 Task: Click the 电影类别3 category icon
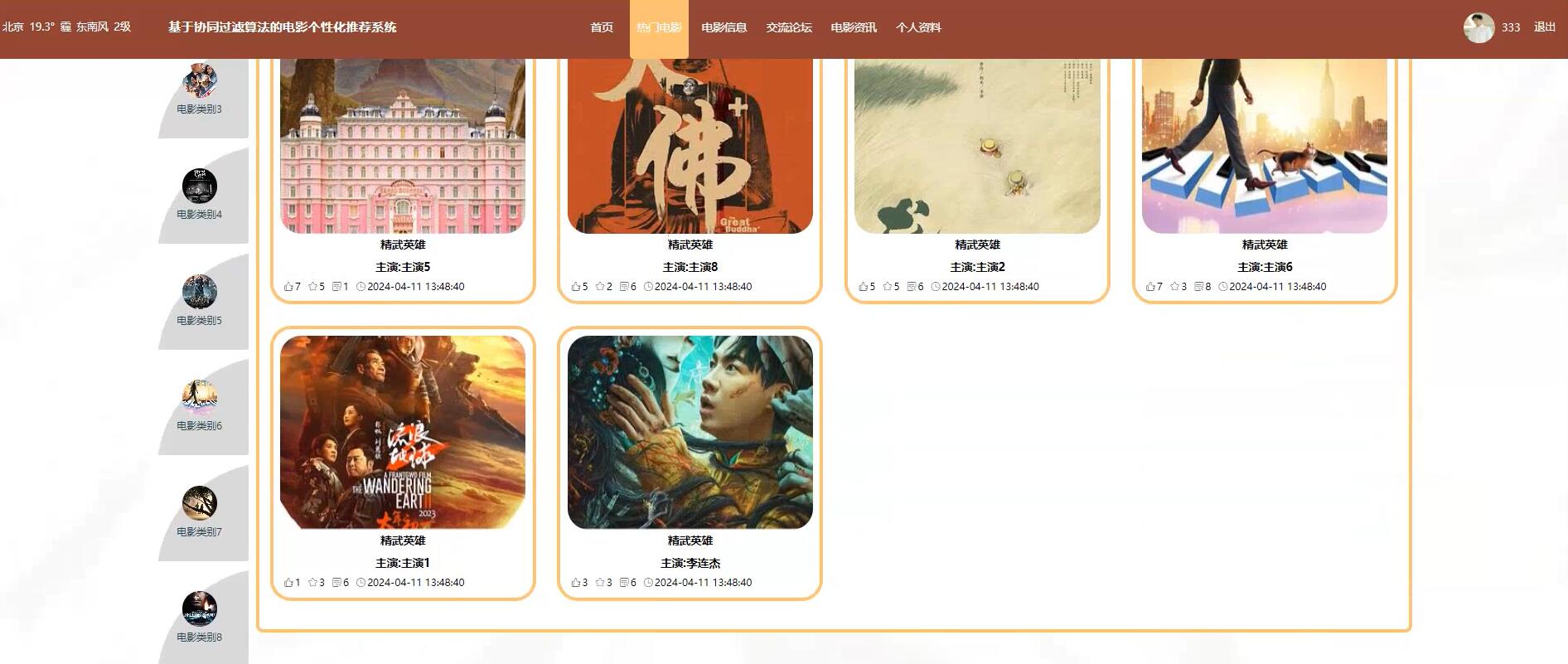(x=199, y=80)
